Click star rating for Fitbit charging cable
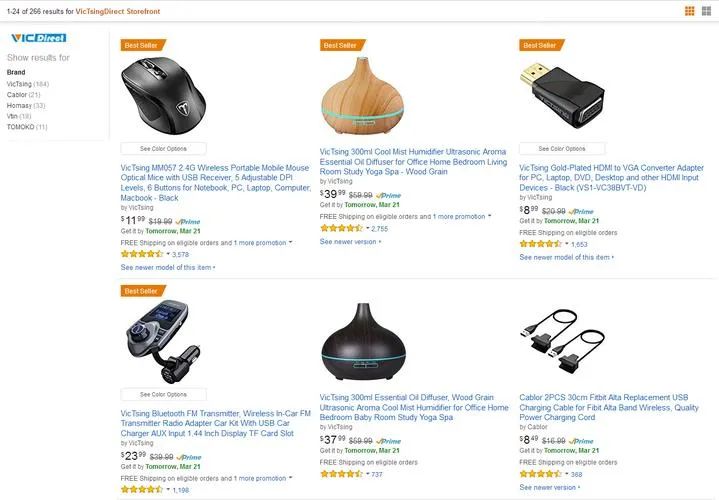This screenshot has height=500, width=719. 541,474
